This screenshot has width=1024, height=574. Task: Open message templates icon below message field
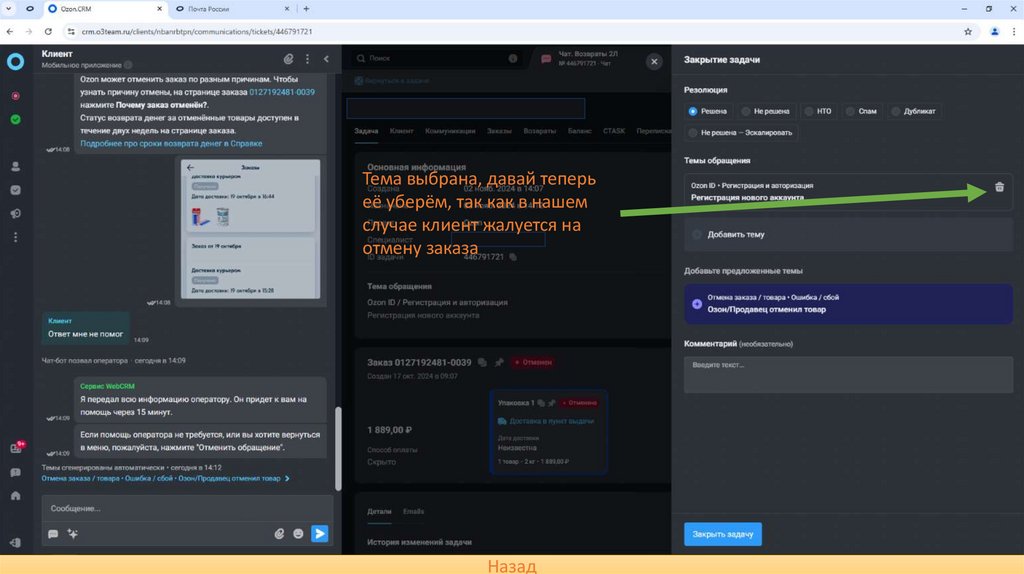[53, 534]
